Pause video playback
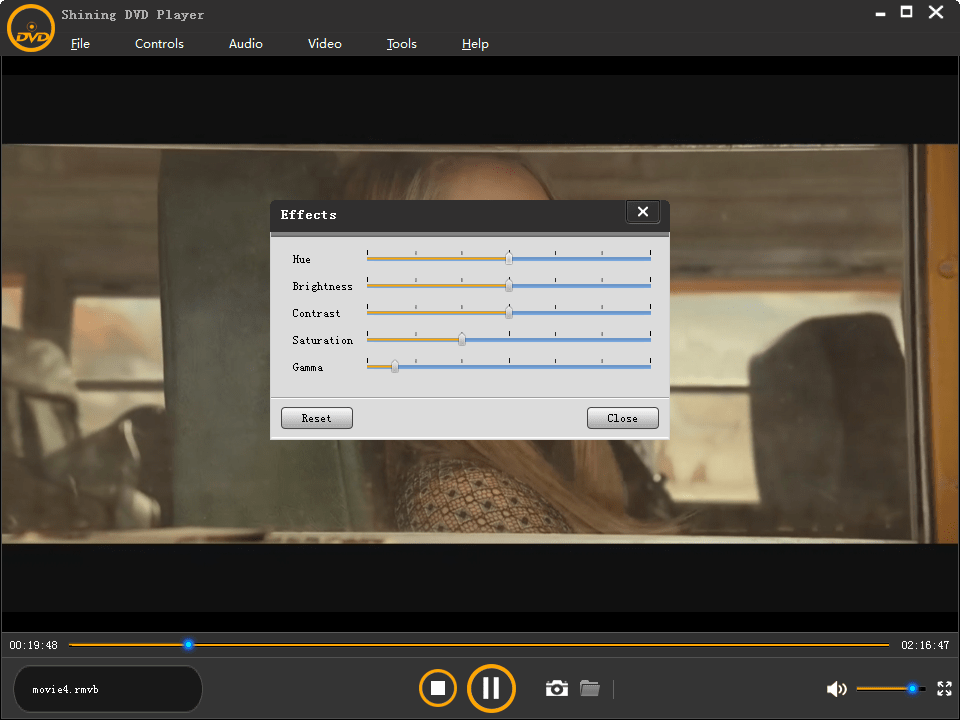The width and height of the screenshot is (960, 720). point(491,688)
